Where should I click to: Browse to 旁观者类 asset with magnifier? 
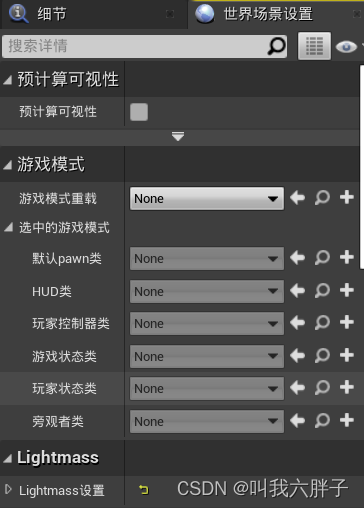click(x=322, y=421)
